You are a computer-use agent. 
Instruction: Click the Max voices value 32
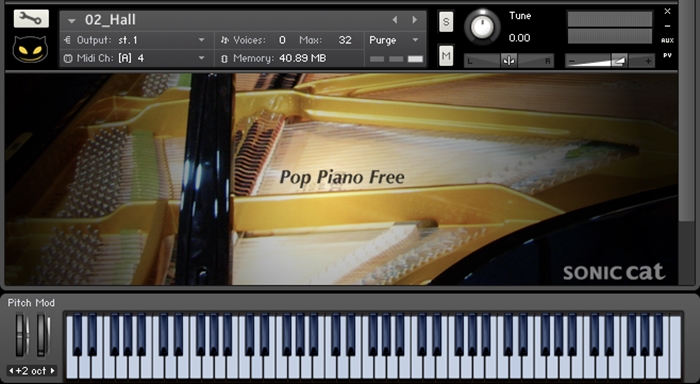tap(345, 40)
